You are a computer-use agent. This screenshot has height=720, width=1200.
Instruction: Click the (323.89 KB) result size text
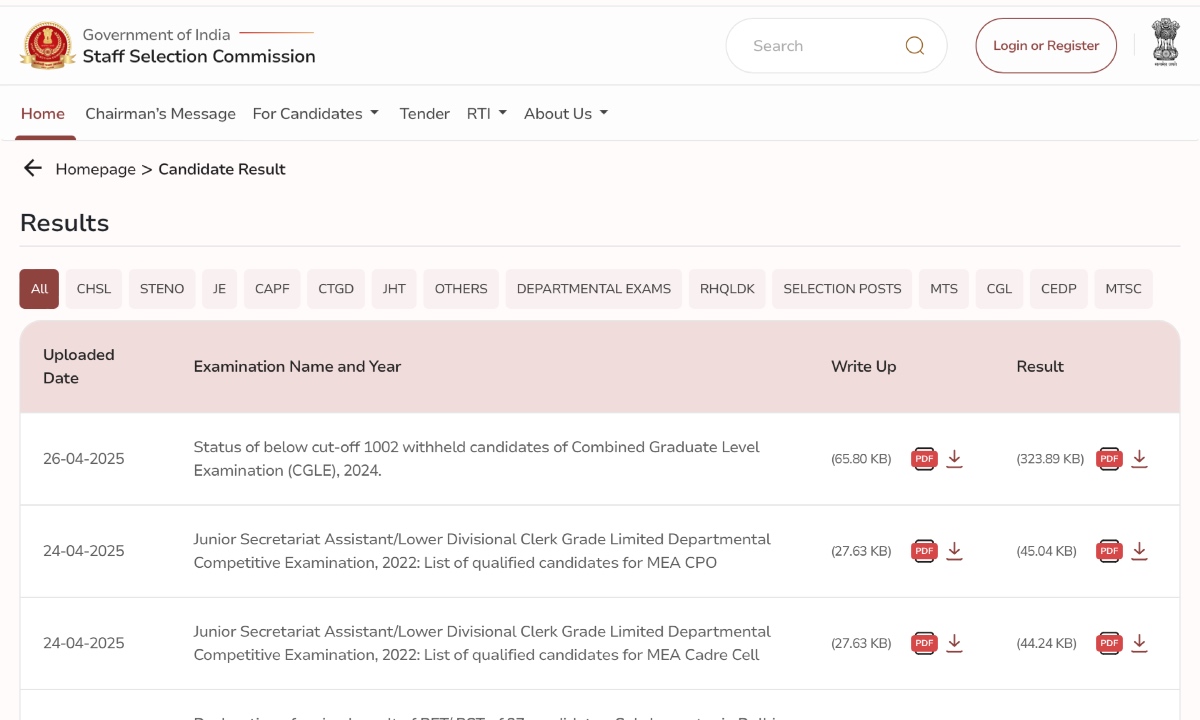pyautogui.click(x=1050, y=459)
